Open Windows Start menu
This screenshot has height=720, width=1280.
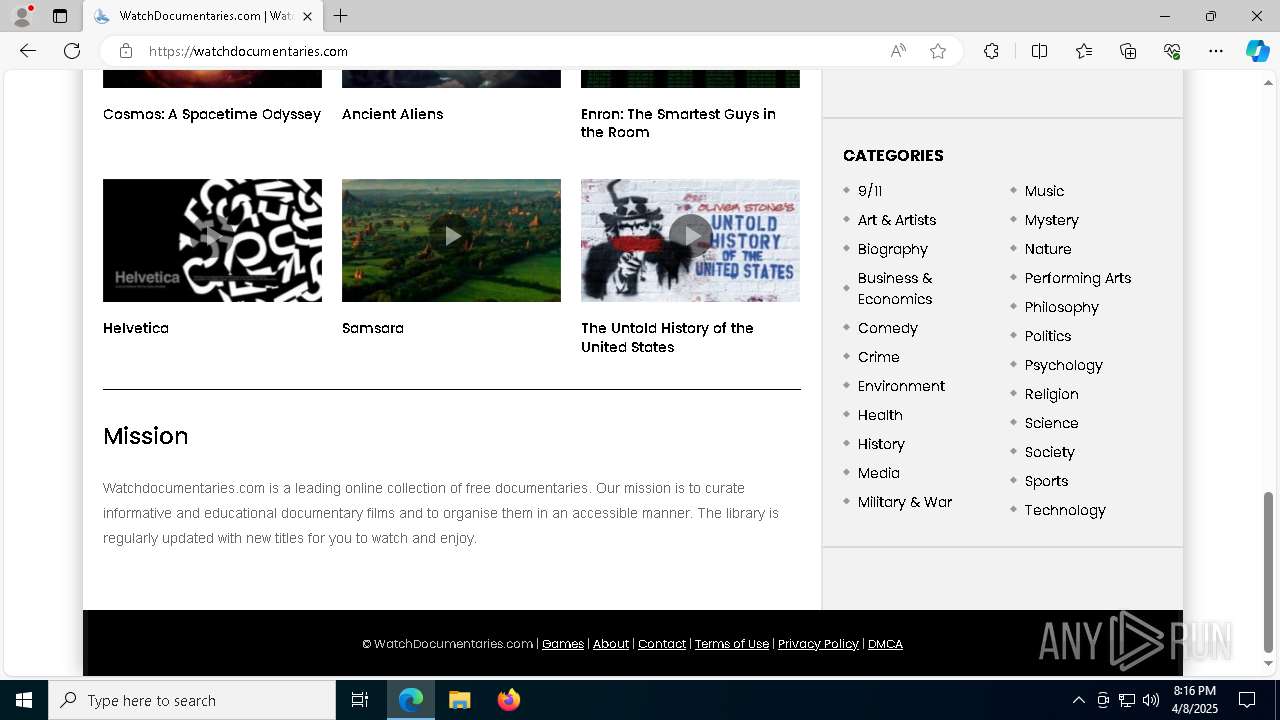point(24,700)
